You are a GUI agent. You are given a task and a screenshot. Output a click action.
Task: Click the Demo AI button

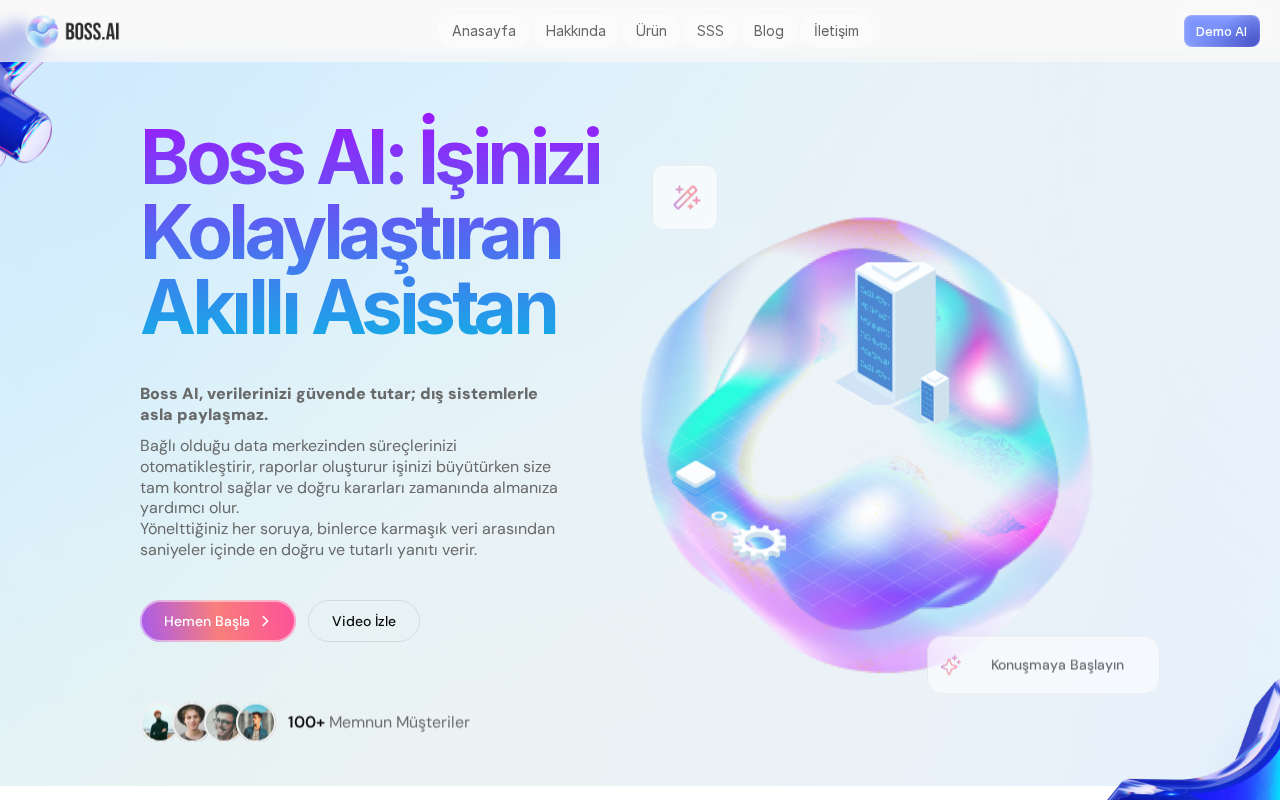1222,31
